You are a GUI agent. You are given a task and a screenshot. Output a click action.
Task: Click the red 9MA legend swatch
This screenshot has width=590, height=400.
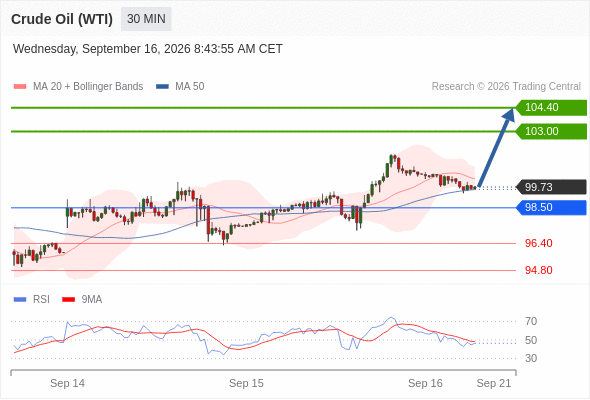coord(68,300)
